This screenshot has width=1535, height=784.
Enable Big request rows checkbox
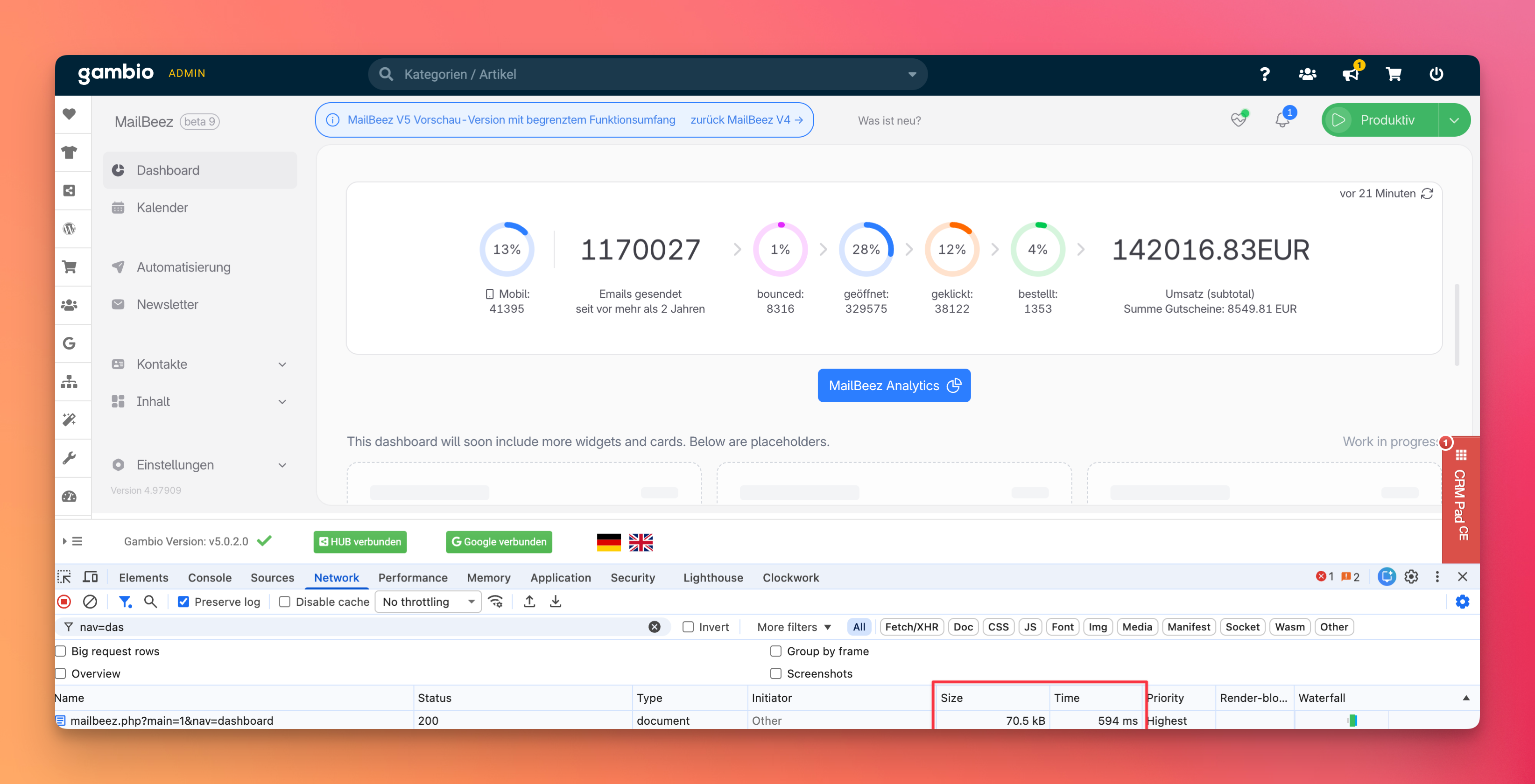tap(60, 651)
